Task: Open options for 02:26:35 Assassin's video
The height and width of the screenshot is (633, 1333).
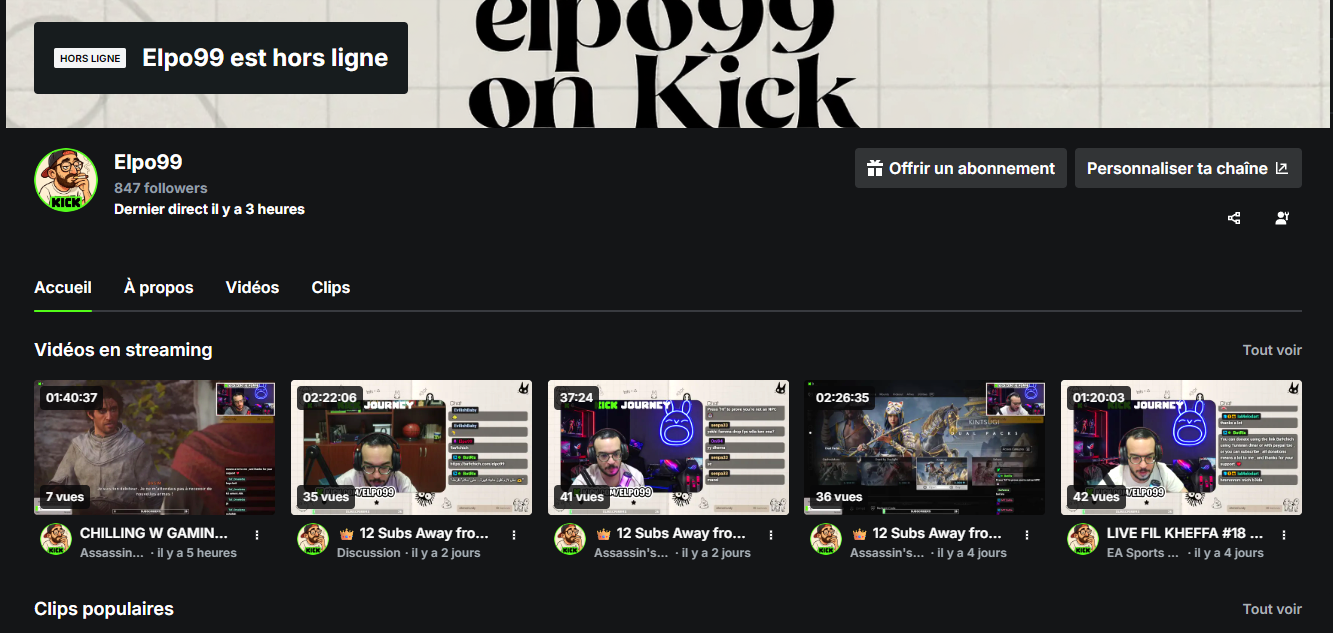Action: [1027, 535]
